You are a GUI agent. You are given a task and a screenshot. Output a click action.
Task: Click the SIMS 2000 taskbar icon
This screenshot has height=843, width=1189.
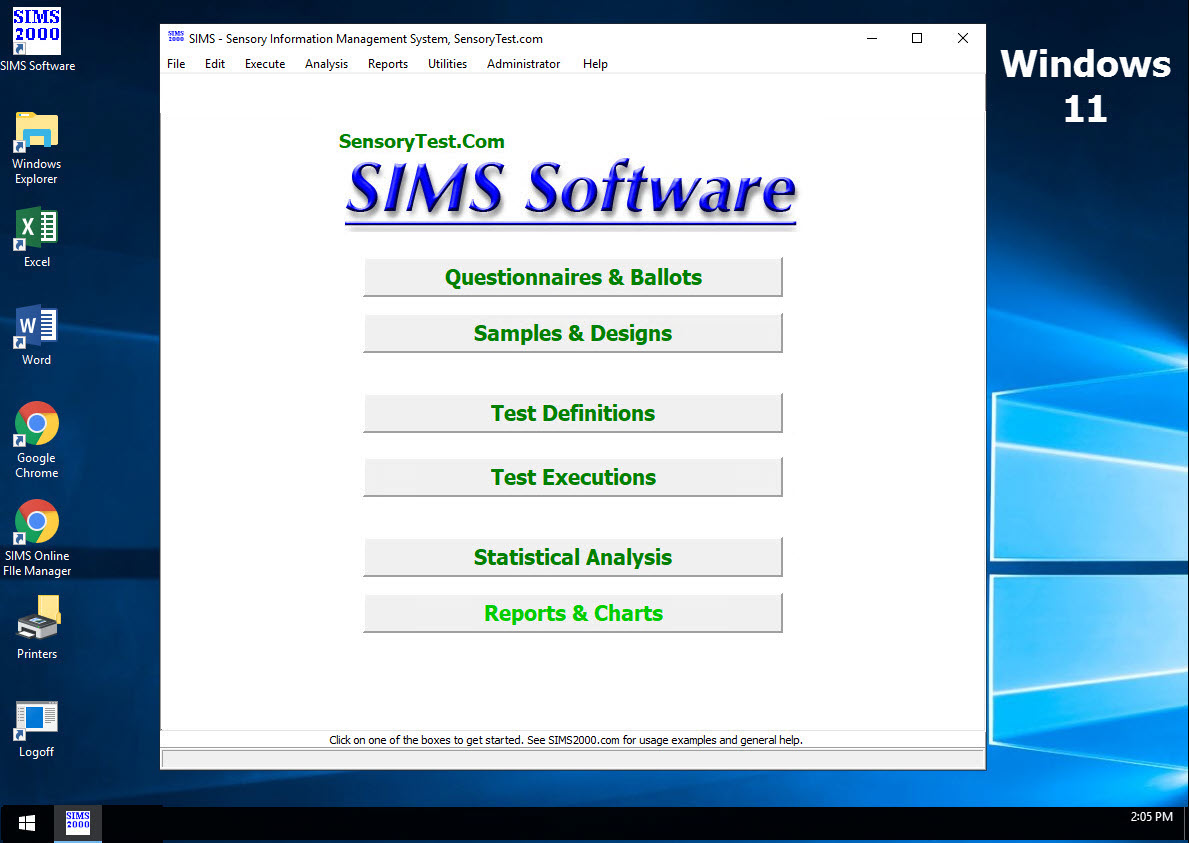tap(77, 822)
